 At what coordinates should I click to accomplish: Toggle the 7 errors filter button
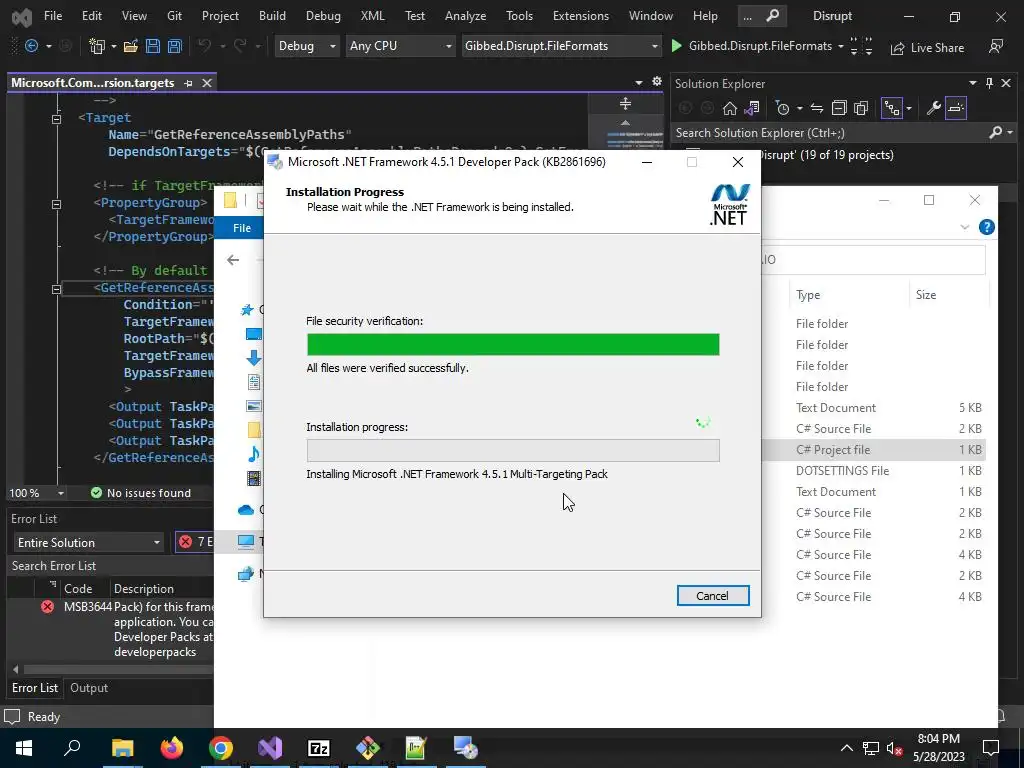point(195,542)
